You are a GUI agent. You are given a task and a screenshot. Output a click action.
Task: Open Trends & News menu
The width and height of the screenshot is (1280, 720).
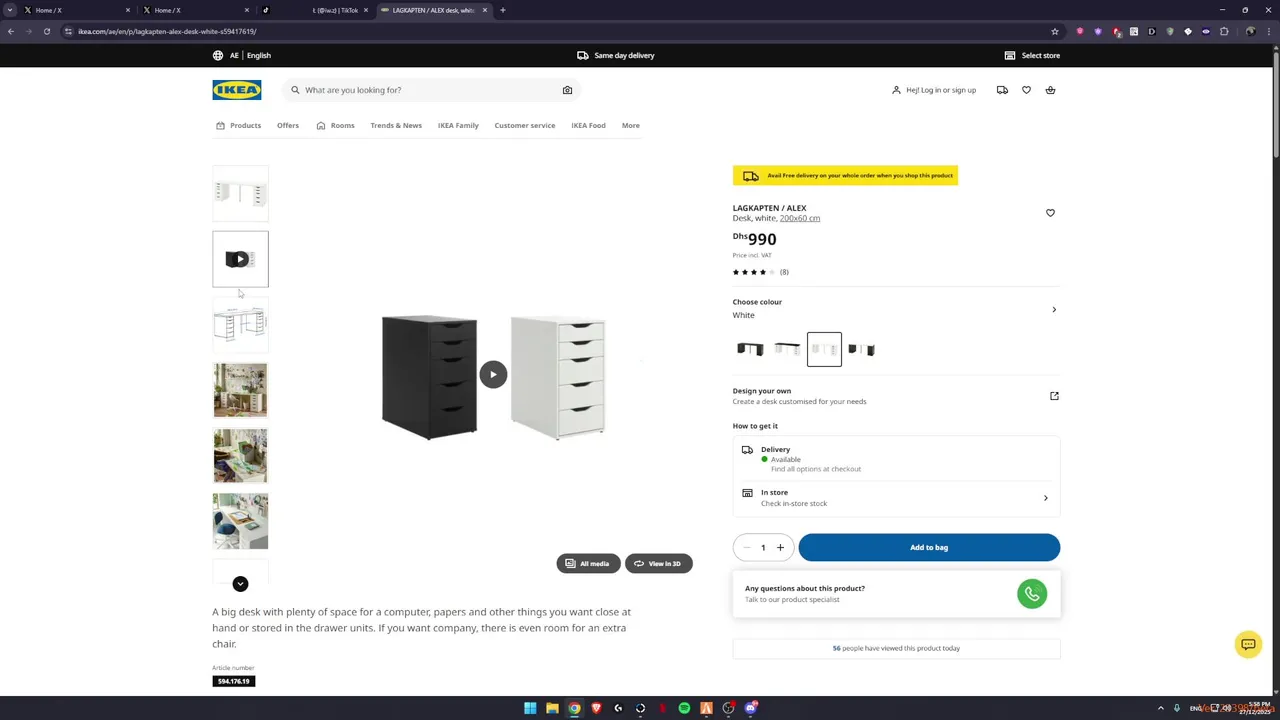pyautogui.click(x=396, y=126)
